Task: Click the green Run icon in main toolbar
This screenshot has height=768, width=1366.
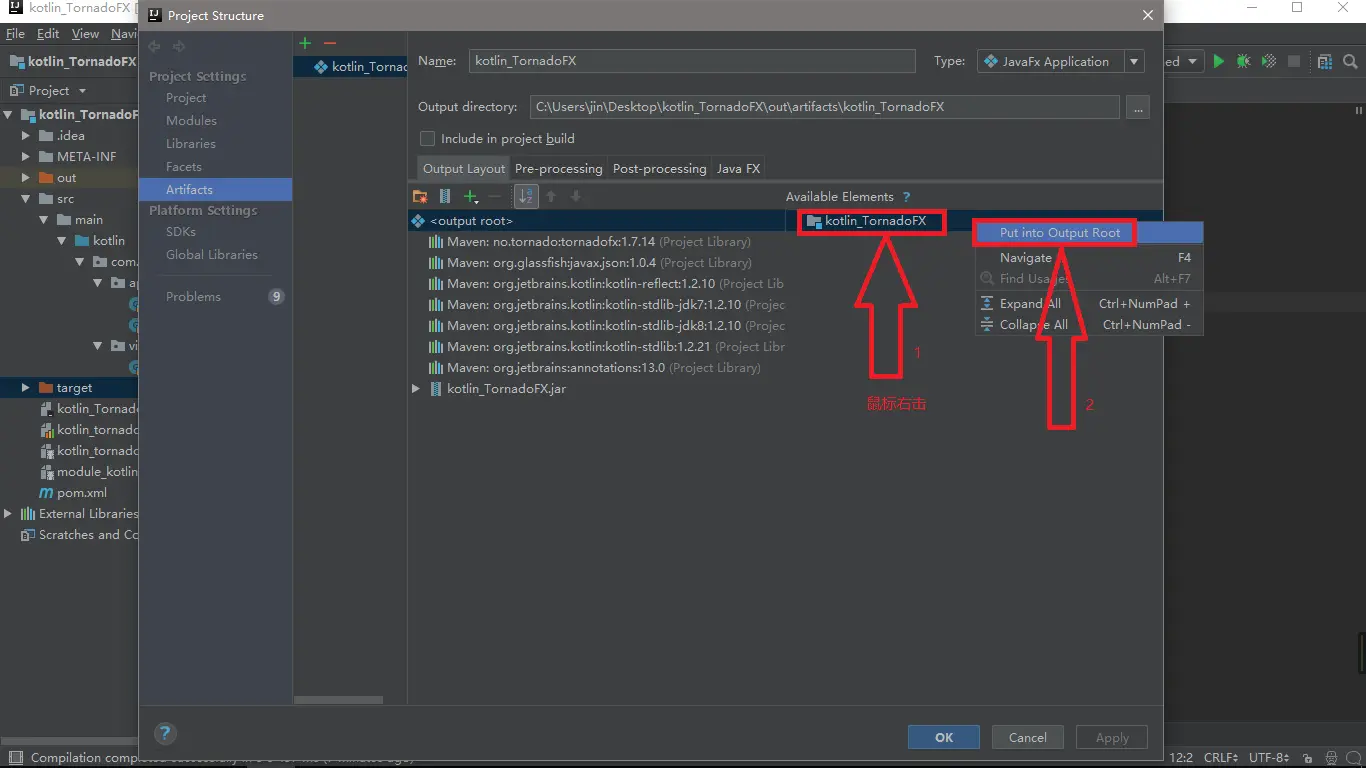Action: tap(1218, 61)
